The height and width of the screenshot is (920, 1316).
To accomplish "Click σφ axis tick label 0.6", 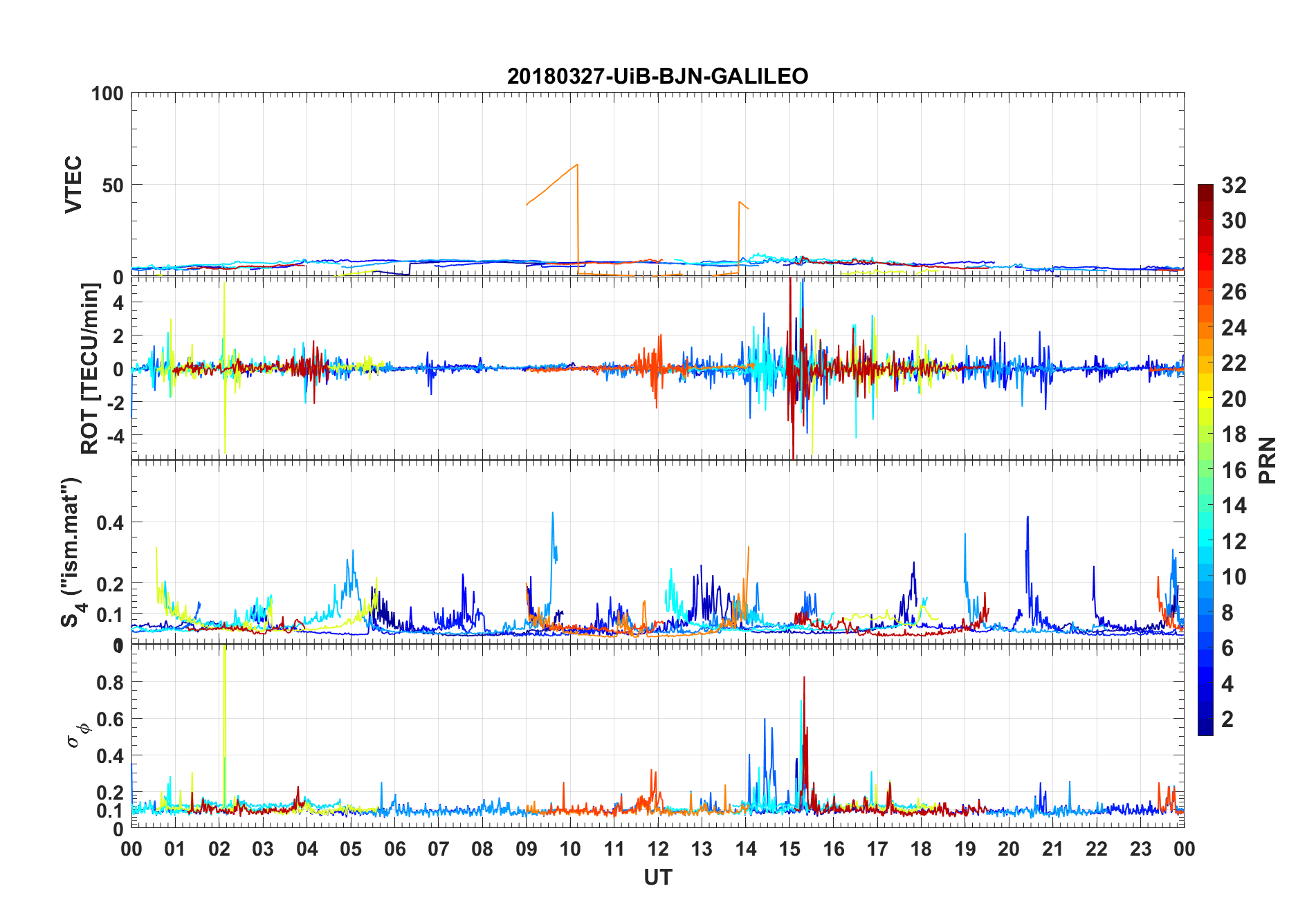I will click(110, 719).
